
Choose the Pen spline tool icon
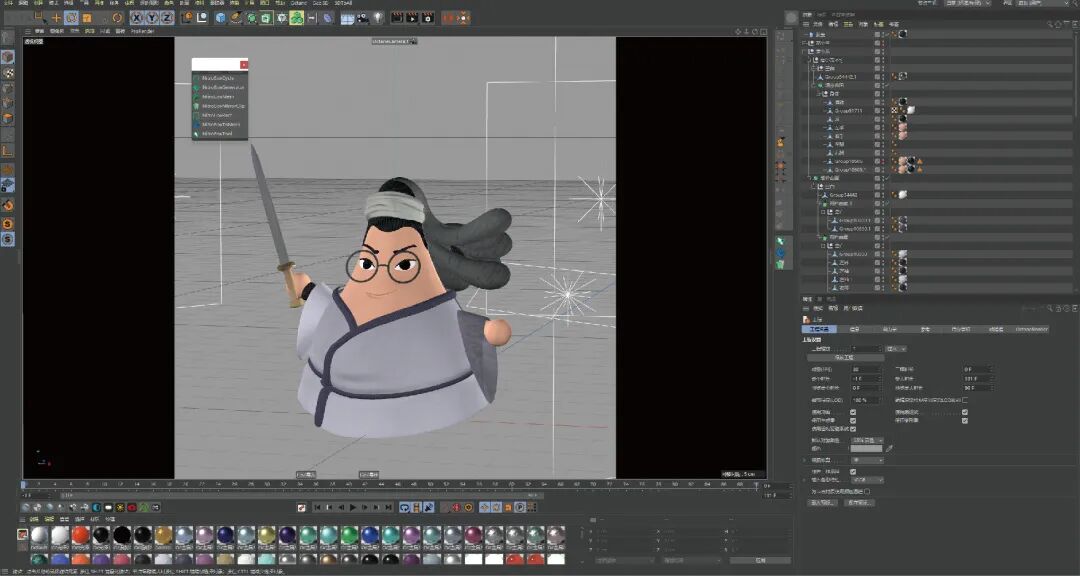(236, 18)
